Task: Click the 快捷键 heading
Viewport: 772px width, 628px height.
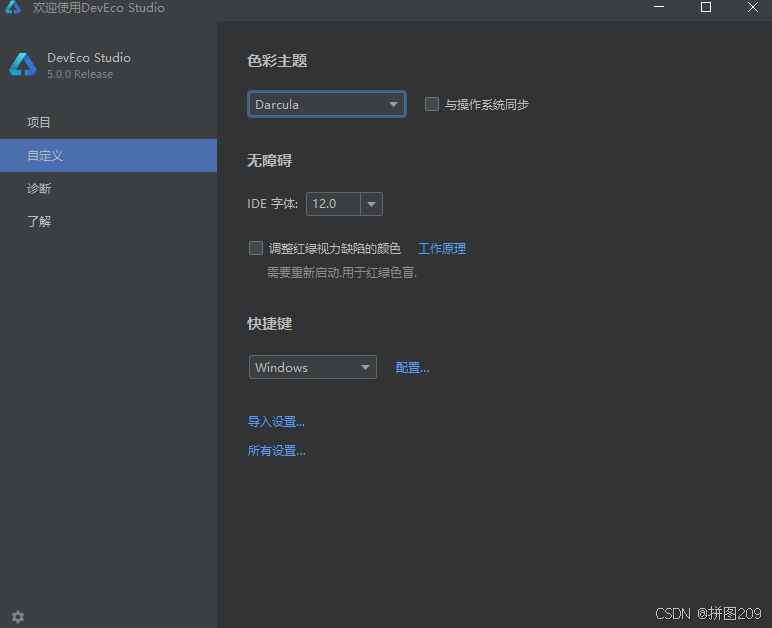Action: click(x=269, y=324)
